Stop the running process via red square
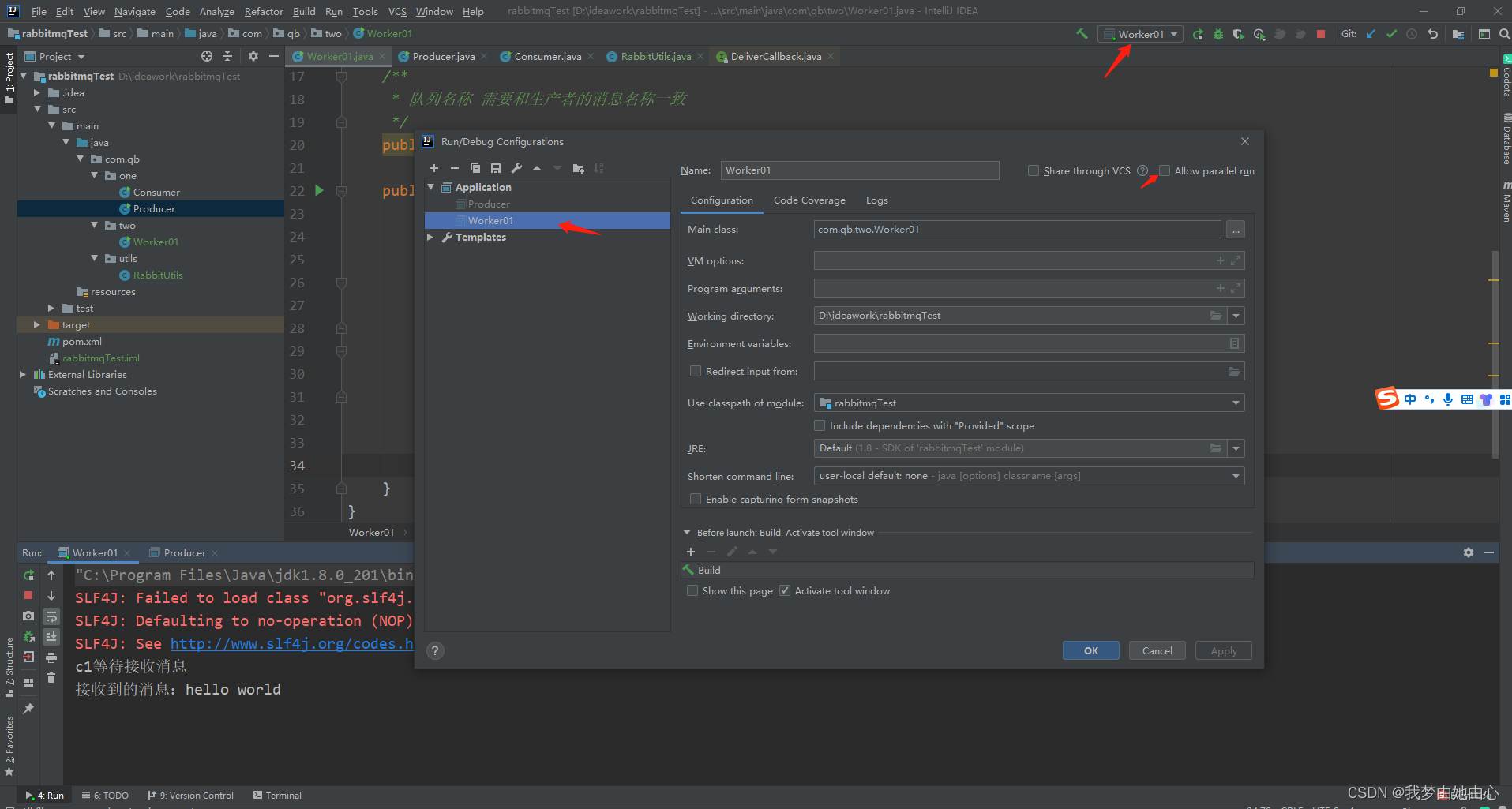1512x809 pixels. [x=1321, y=34]
